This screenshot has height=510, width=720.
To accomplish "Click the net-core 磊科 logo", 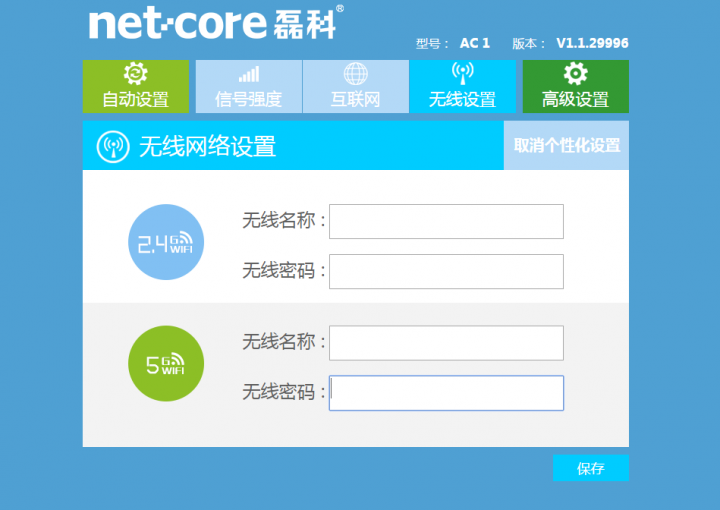I will click(216, 23).
